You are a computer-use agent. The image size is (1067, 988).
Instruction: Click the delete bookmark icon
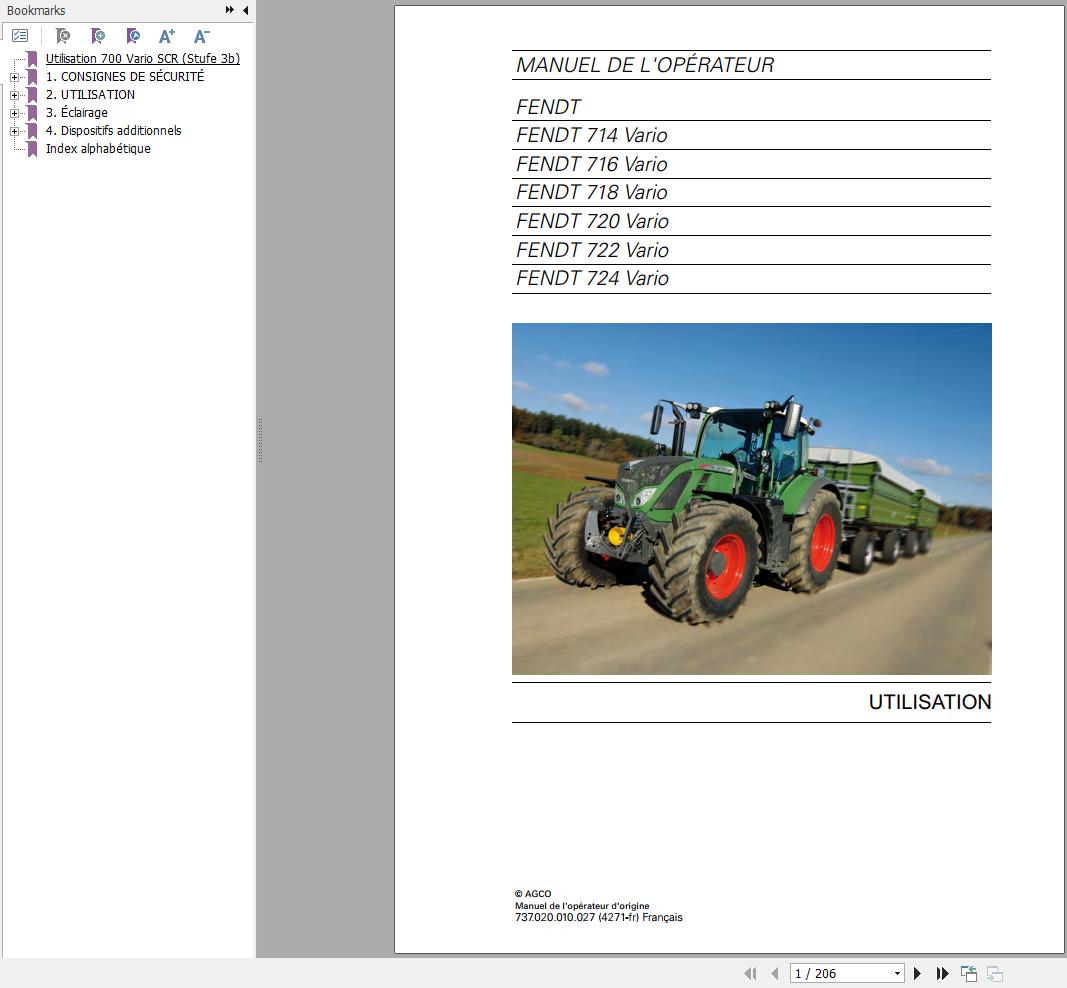(63, 35)
